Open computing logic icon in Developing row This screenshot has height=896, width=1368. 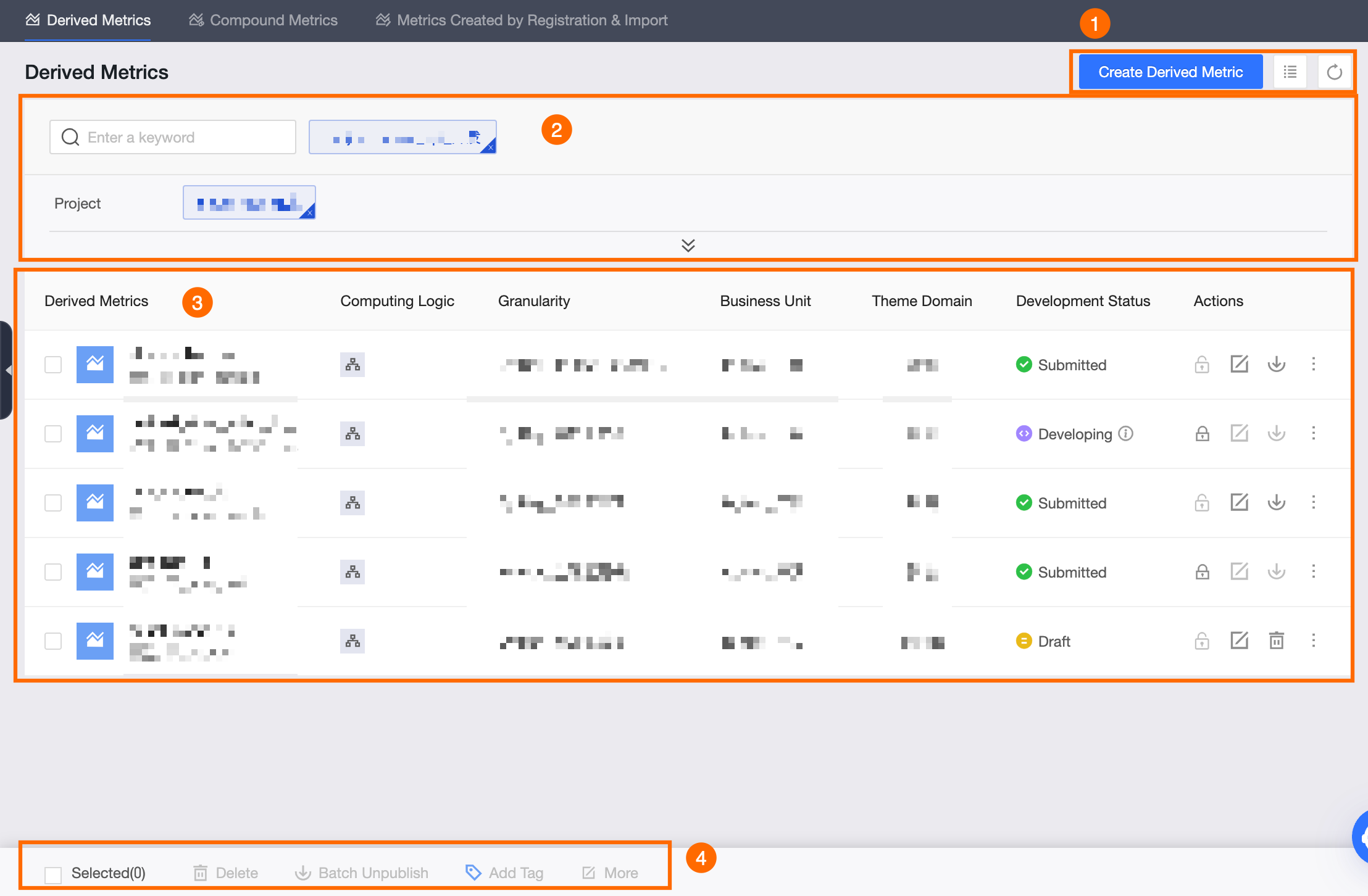point(352,434)
